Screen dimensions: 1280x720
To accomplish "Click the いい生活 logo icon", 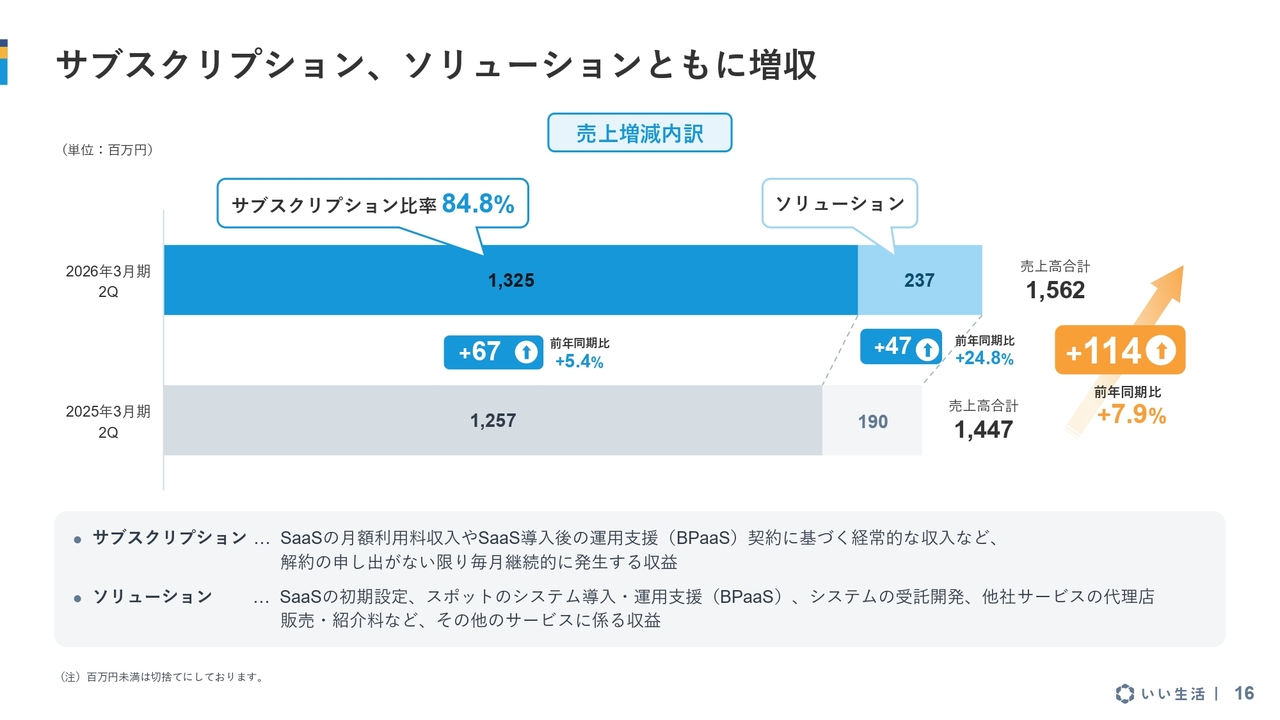I will tap(1125, 693).
